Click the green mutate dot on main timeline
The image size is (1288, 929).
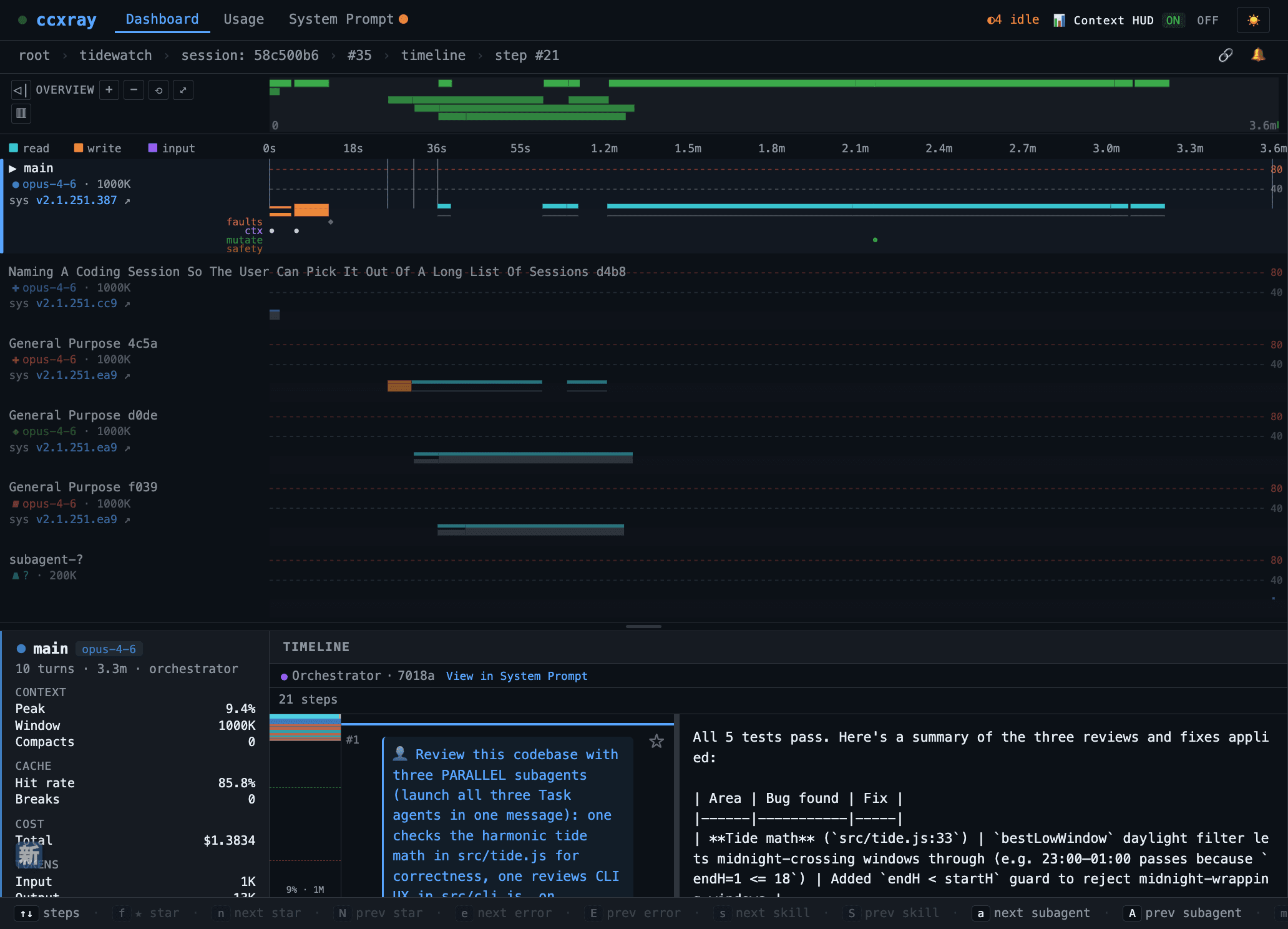pyautogui.click(x=875, y=240)
